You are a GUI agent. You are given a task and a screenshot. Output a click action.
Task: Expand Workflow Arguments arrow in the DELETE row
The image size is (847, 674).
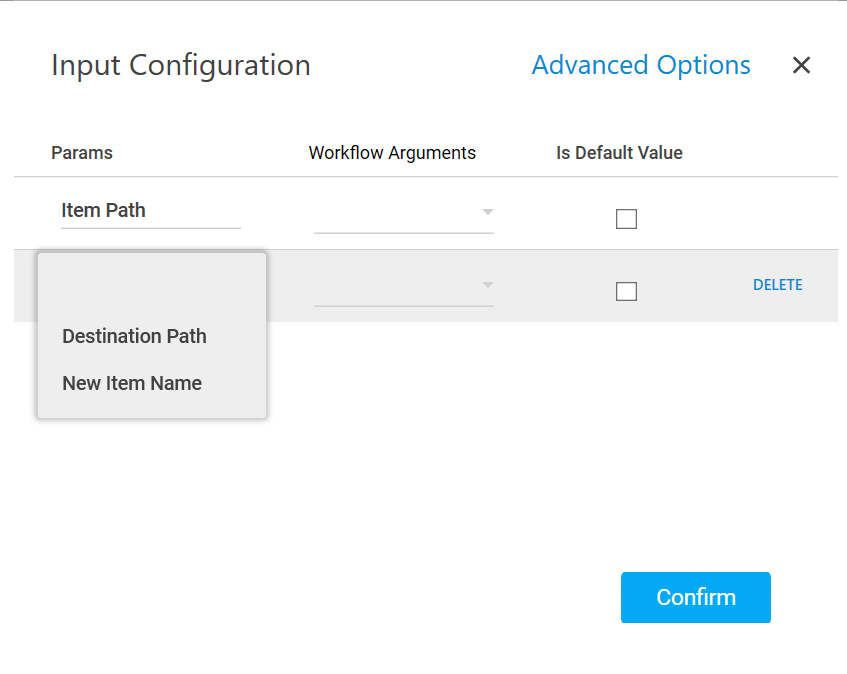tap(488, 285)
